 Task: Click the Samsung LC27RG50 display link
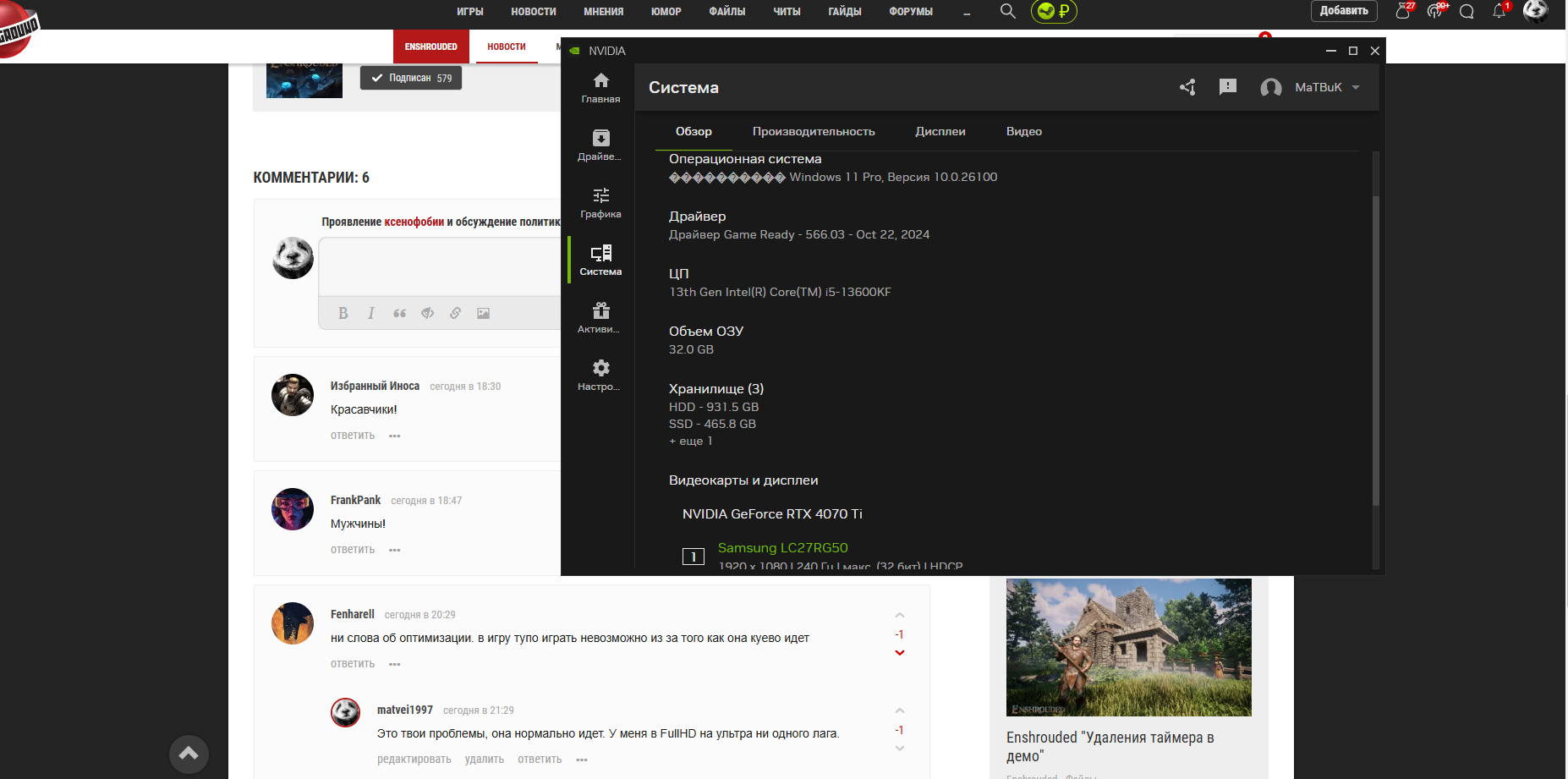782,547
